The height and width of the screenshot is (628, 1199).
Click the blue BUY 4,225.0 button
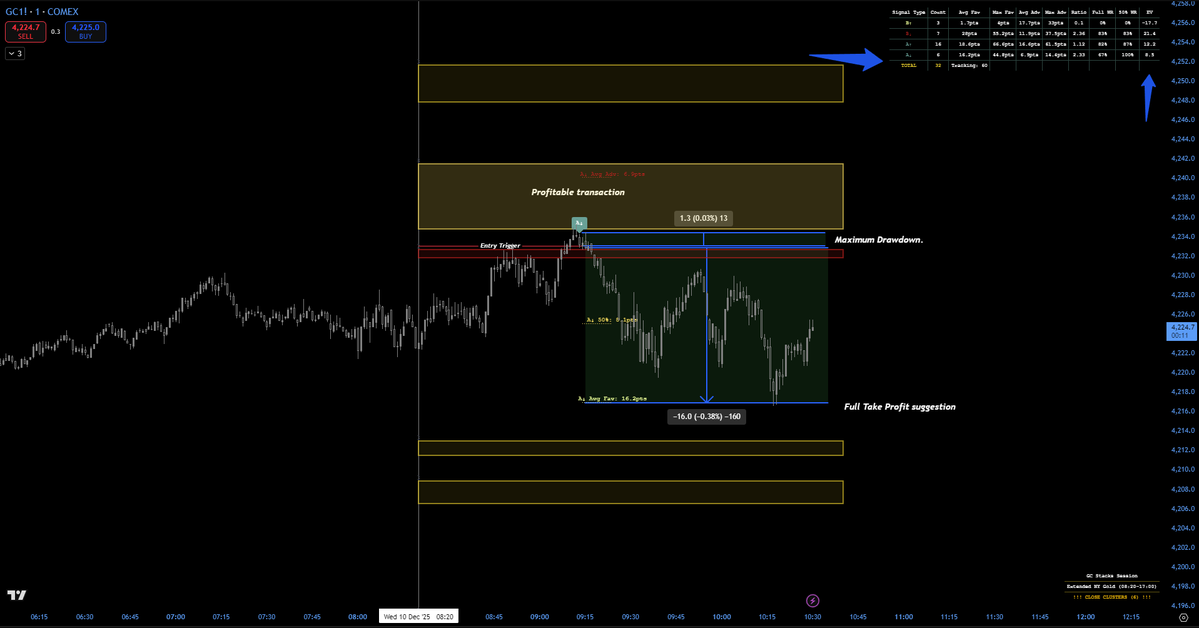(86, 31)
